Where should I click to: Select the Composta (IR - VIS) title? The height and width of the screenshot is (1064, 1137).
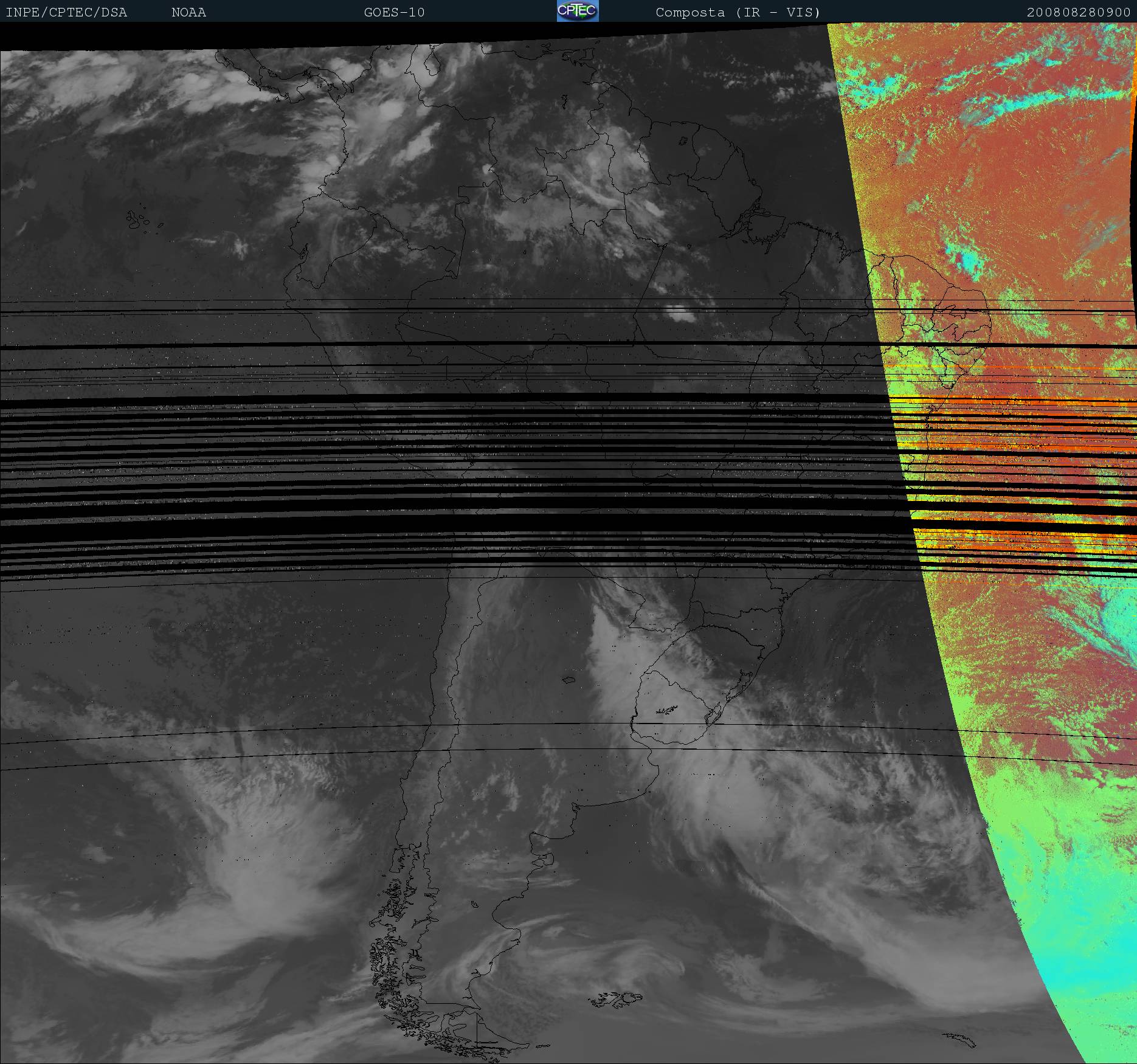tap(738, 12)
